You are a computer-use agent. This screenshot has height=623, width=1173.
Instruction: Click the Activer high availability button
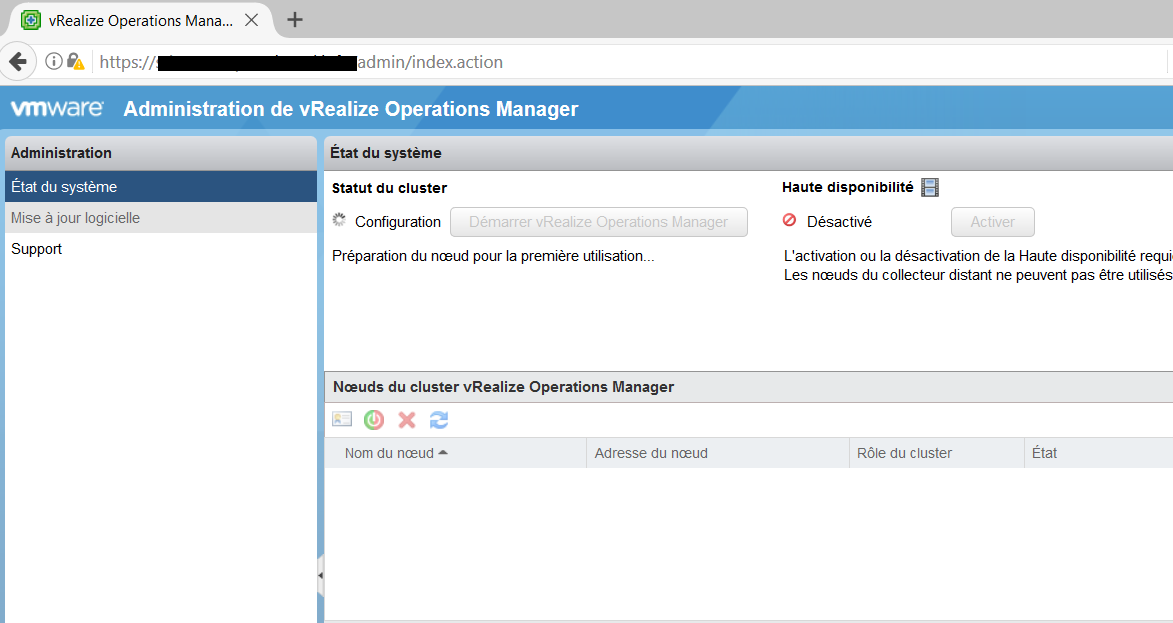pyautogui.click(x=993, y=222)
